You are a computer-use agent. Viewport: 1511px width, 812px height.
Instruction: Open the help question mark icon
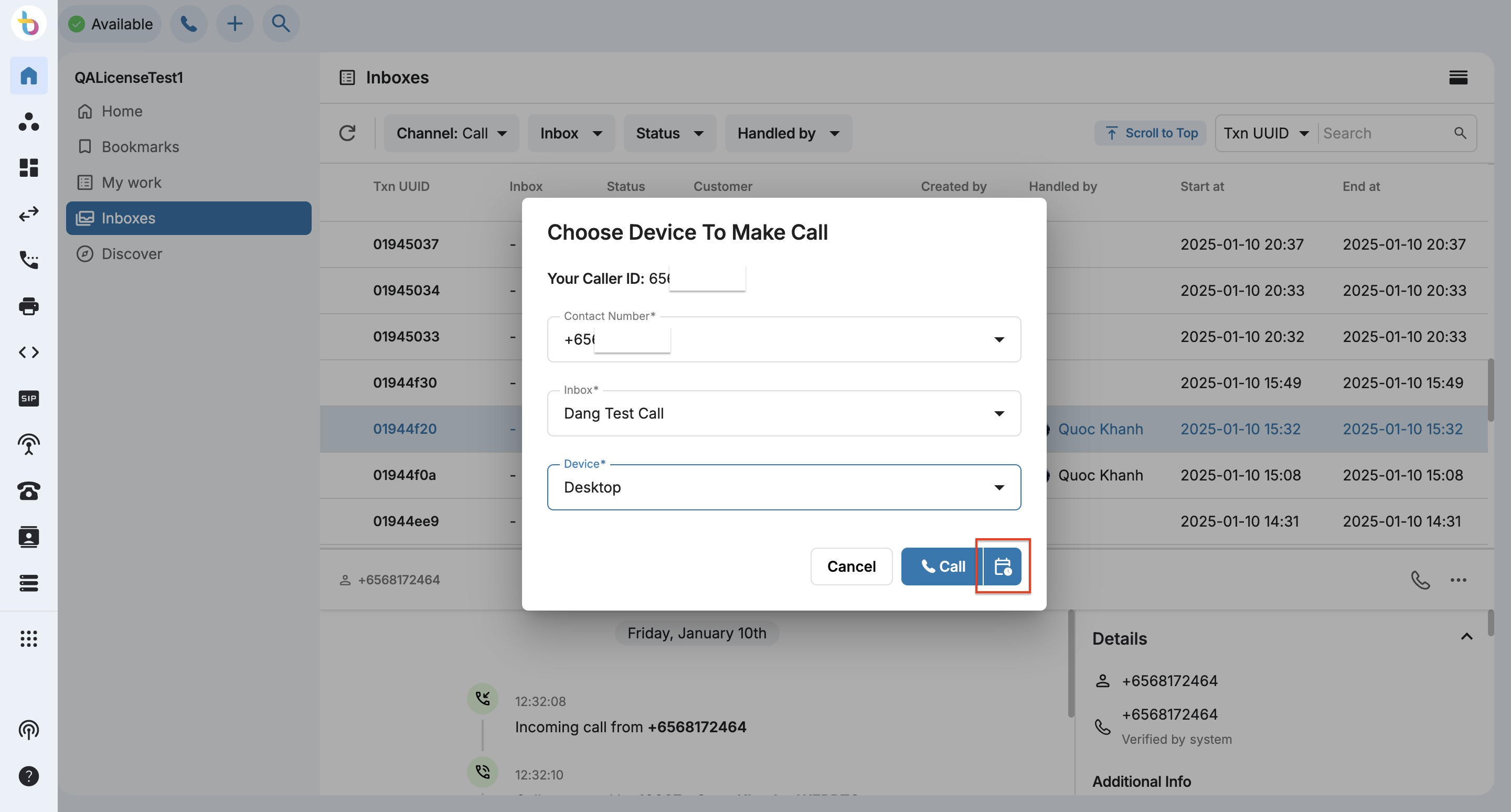point(29,776)
